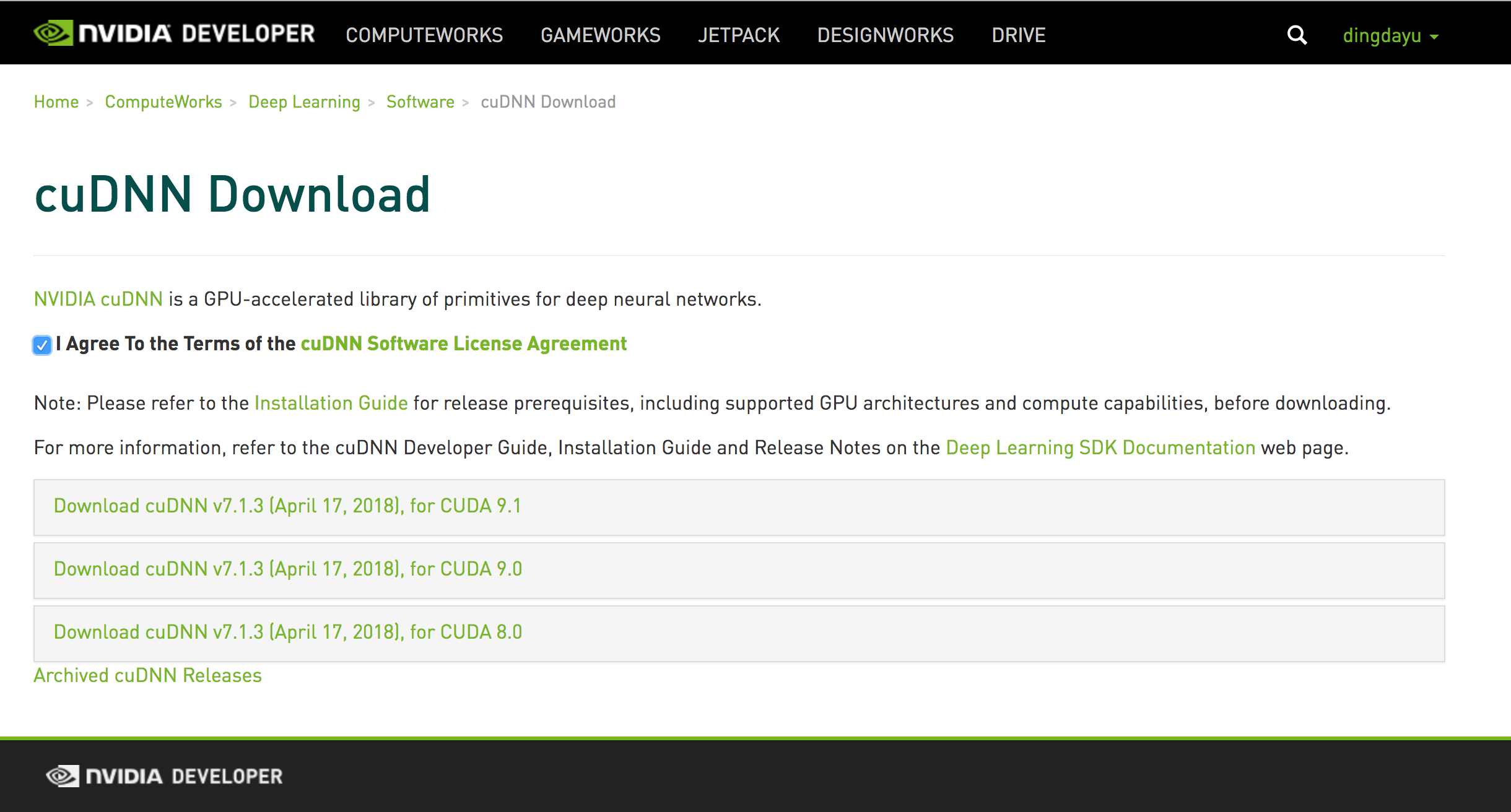Expand Download cuDNN v7.1.3 for CUDA 9.0

tap(739, 570)
